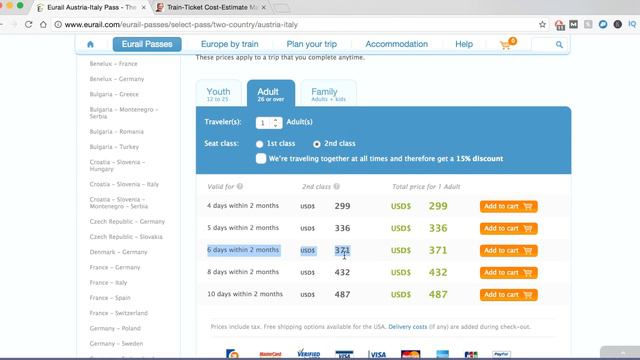The width and height of the screenshot is (640, 360).
Task: Switch to the Adult tab
Action: 271,94
